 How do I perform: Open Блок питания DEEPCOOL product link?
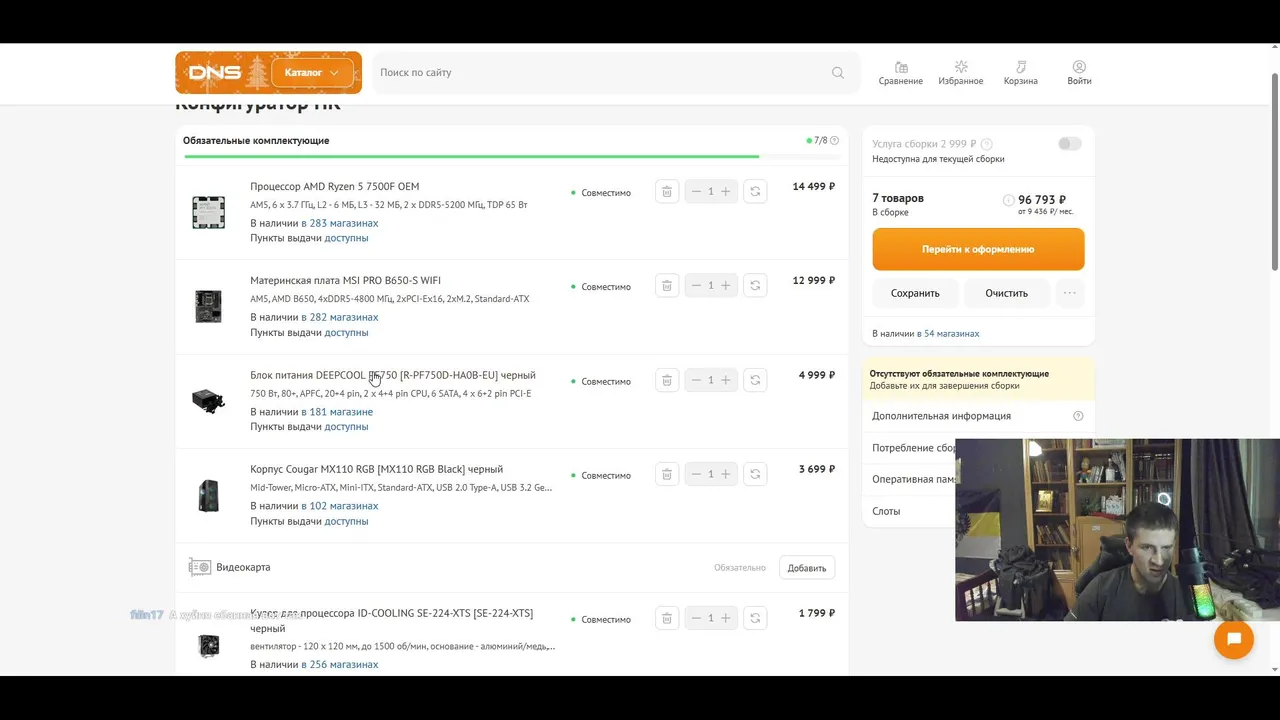pos(393,375)
